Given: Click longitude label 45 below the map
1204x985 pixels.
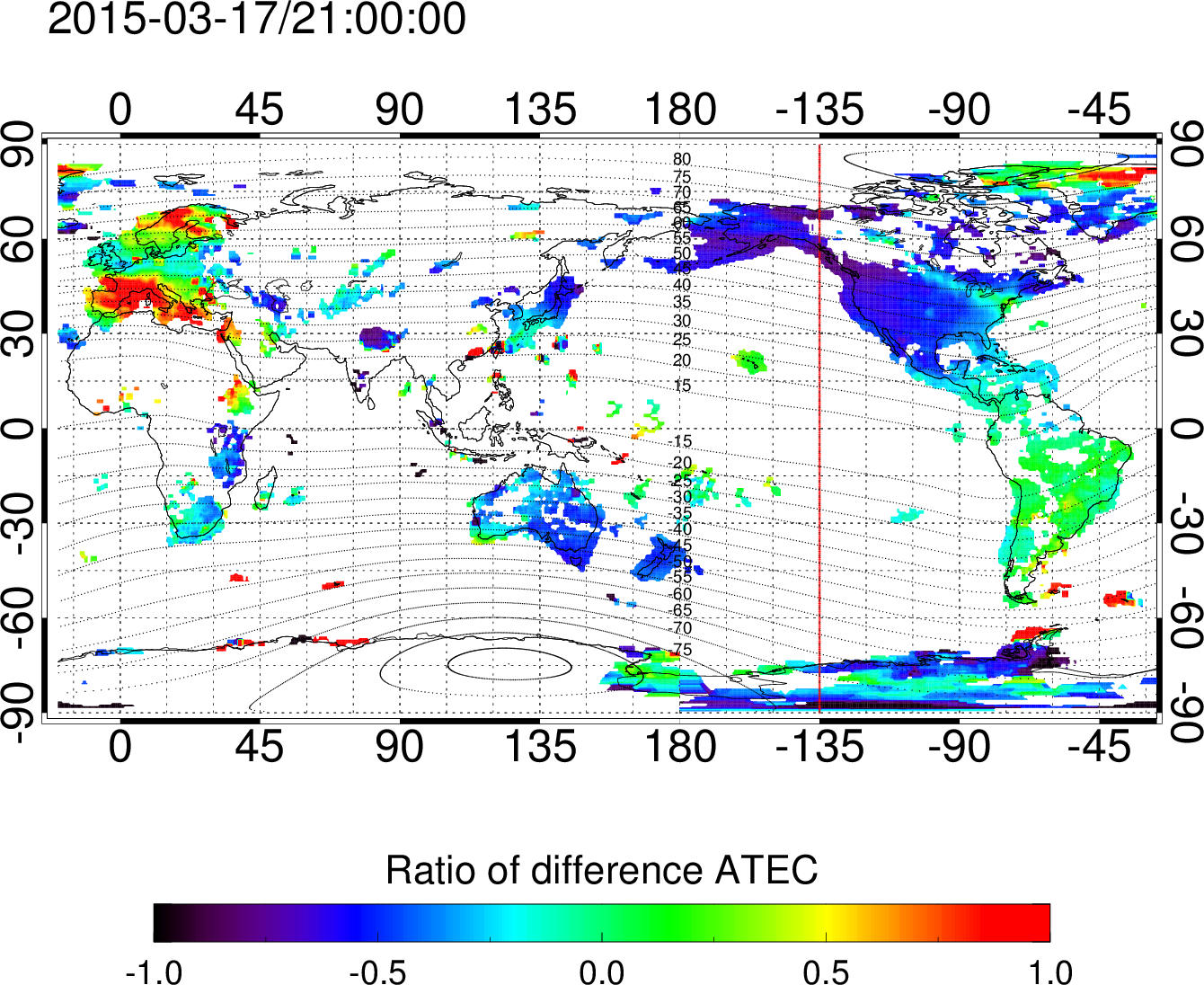Looking at the screenshot, I should click(x=260, y=747).
